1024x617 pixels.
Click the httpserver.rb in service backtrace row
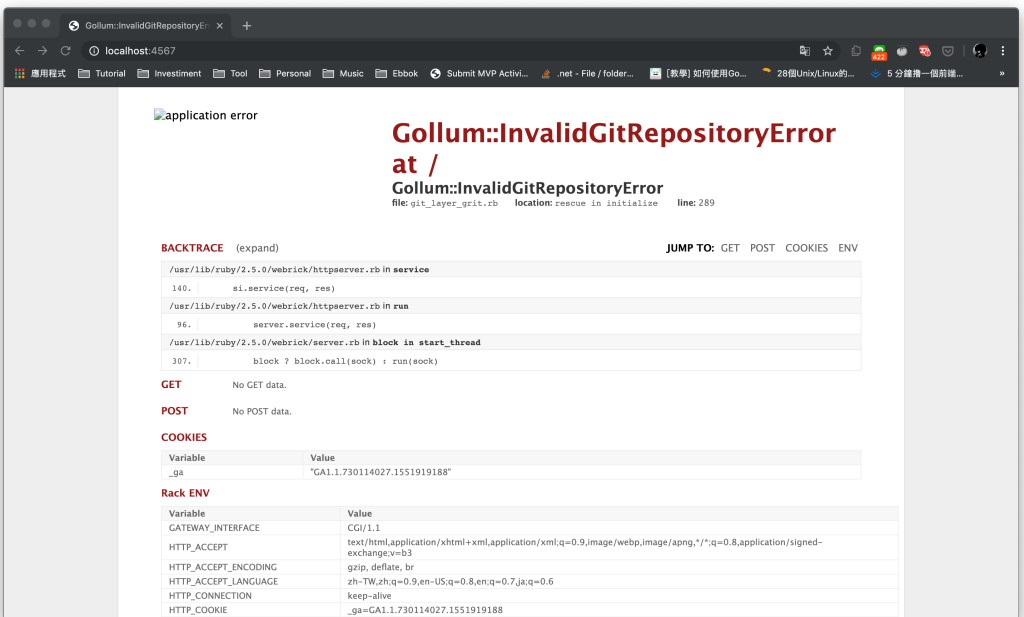click(511, 270)
